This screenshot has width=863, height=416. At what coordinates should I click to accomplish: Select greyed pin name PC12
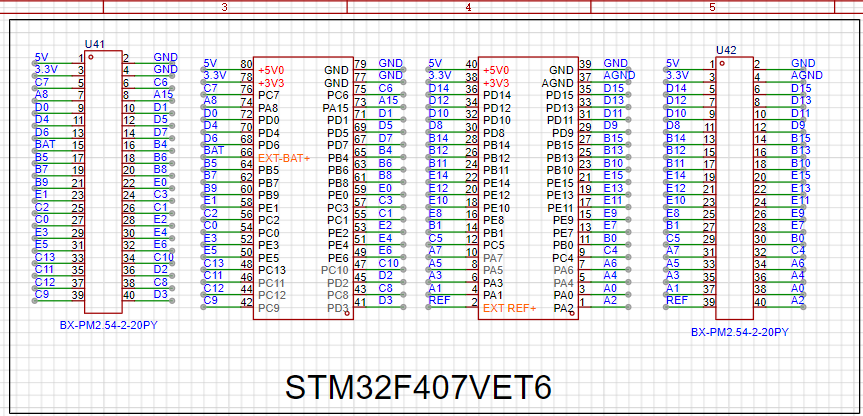[271, 295]
